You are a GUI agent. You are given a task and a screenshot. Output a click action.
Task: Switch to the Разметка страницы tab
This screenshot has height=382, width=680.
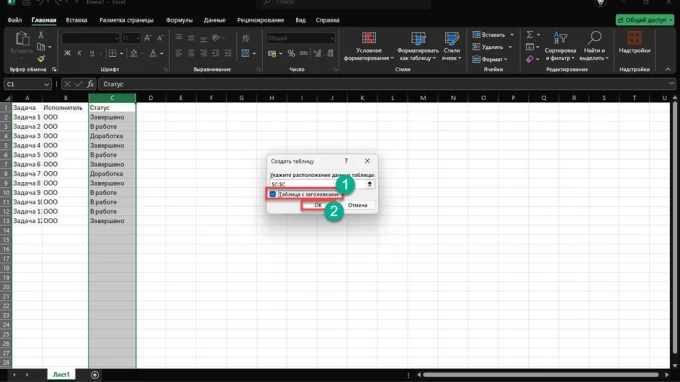click(x=126, y=20)
